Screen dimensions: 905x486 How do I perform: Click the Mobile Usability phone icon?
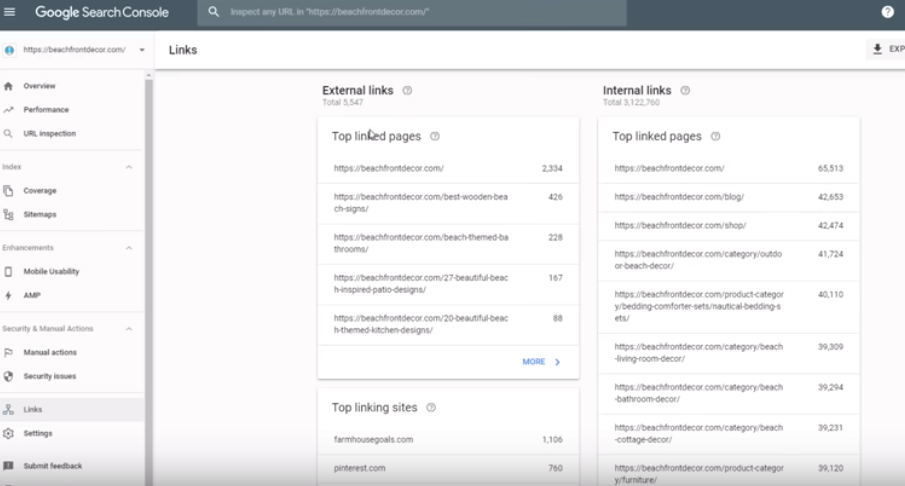pos(8,271)
